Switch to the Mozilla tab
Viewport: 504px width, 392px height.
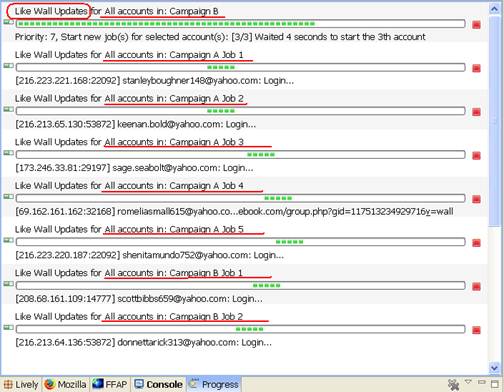point(65,384)
